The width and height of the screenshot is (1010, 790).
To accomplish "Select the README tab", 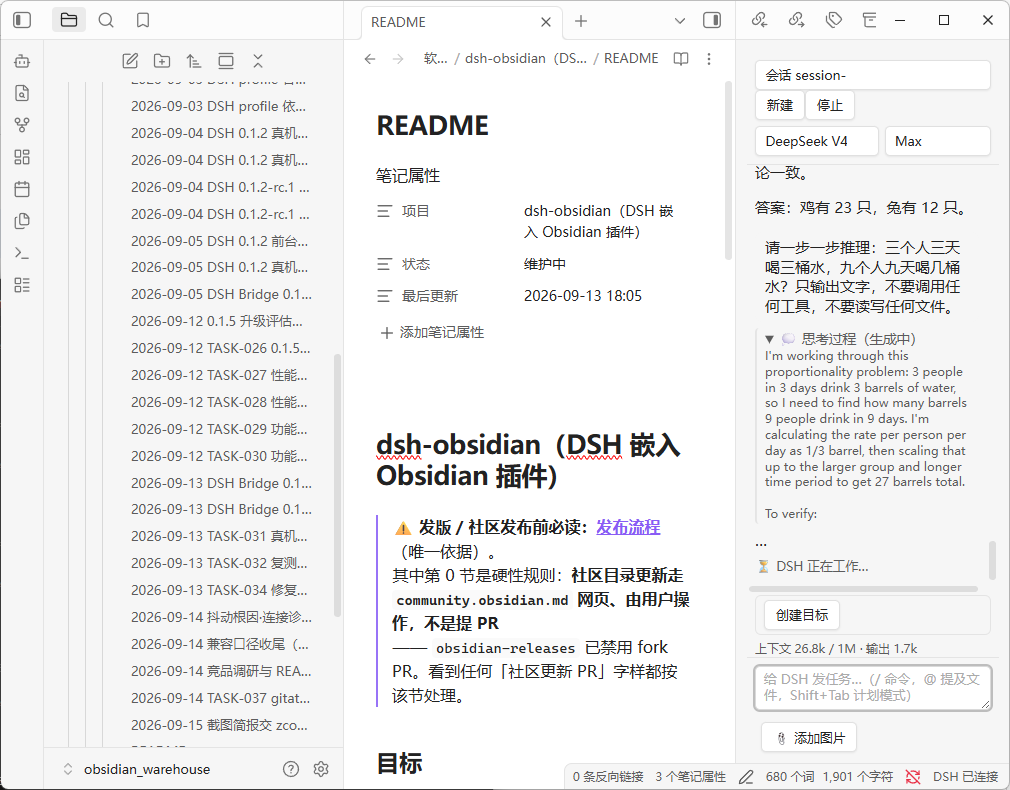I will (462, 22).
